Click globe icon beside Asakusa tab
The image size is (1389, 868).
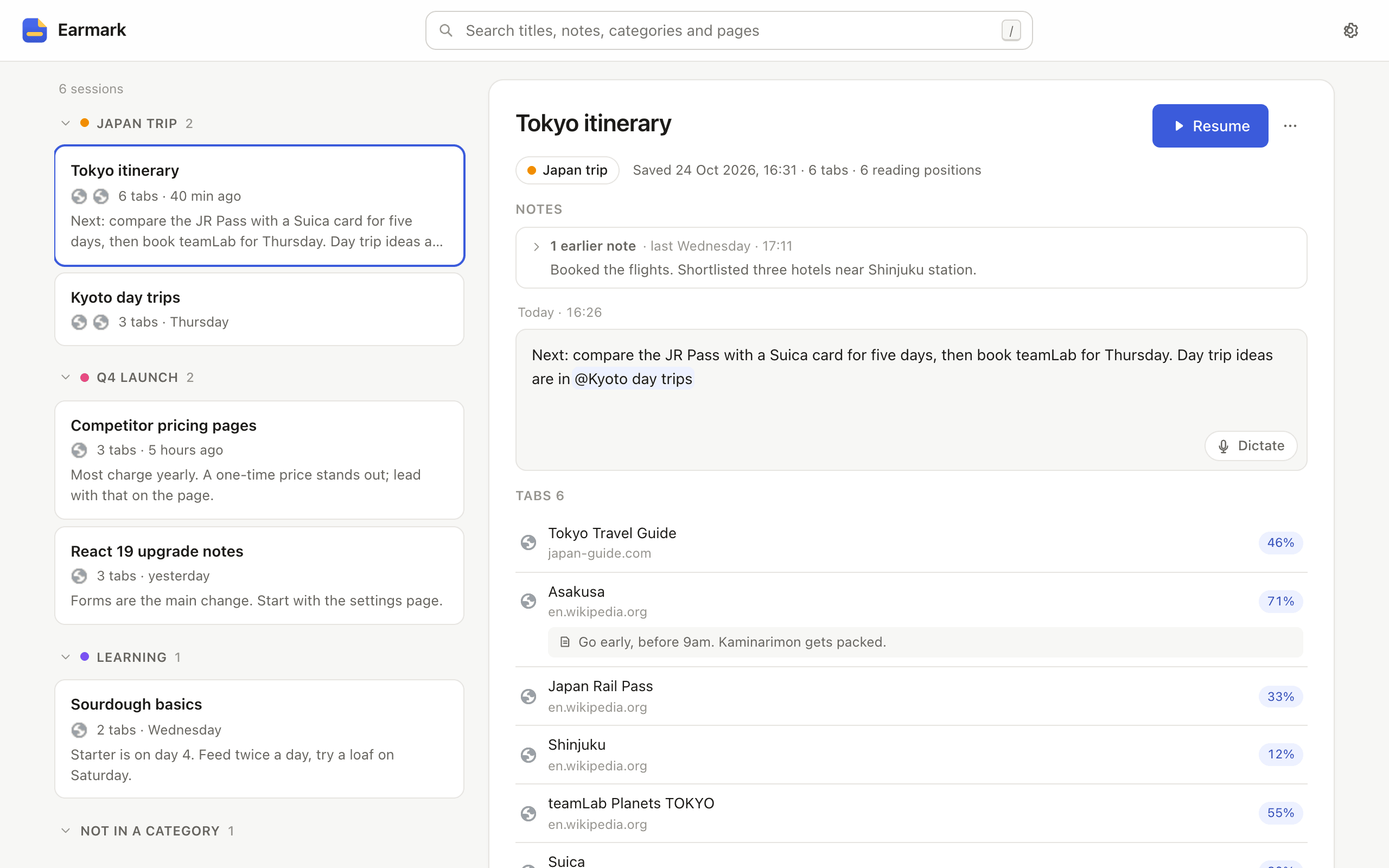528,601
